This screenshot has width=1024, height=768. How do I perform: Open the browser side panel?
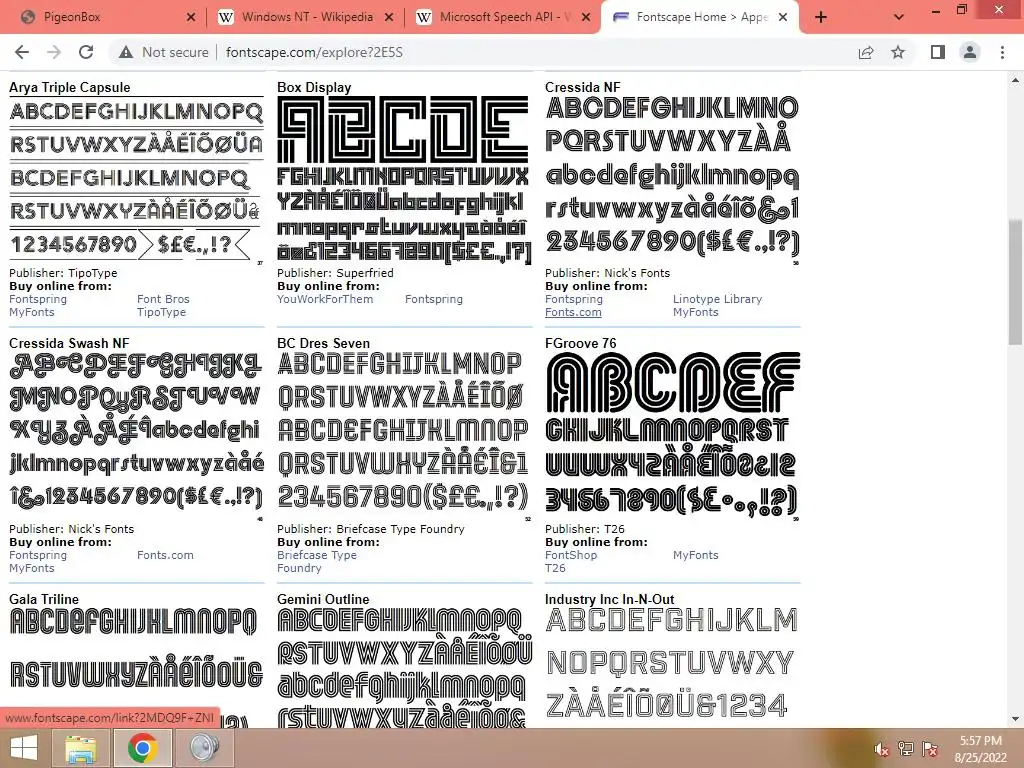click(x=938, y=52)
